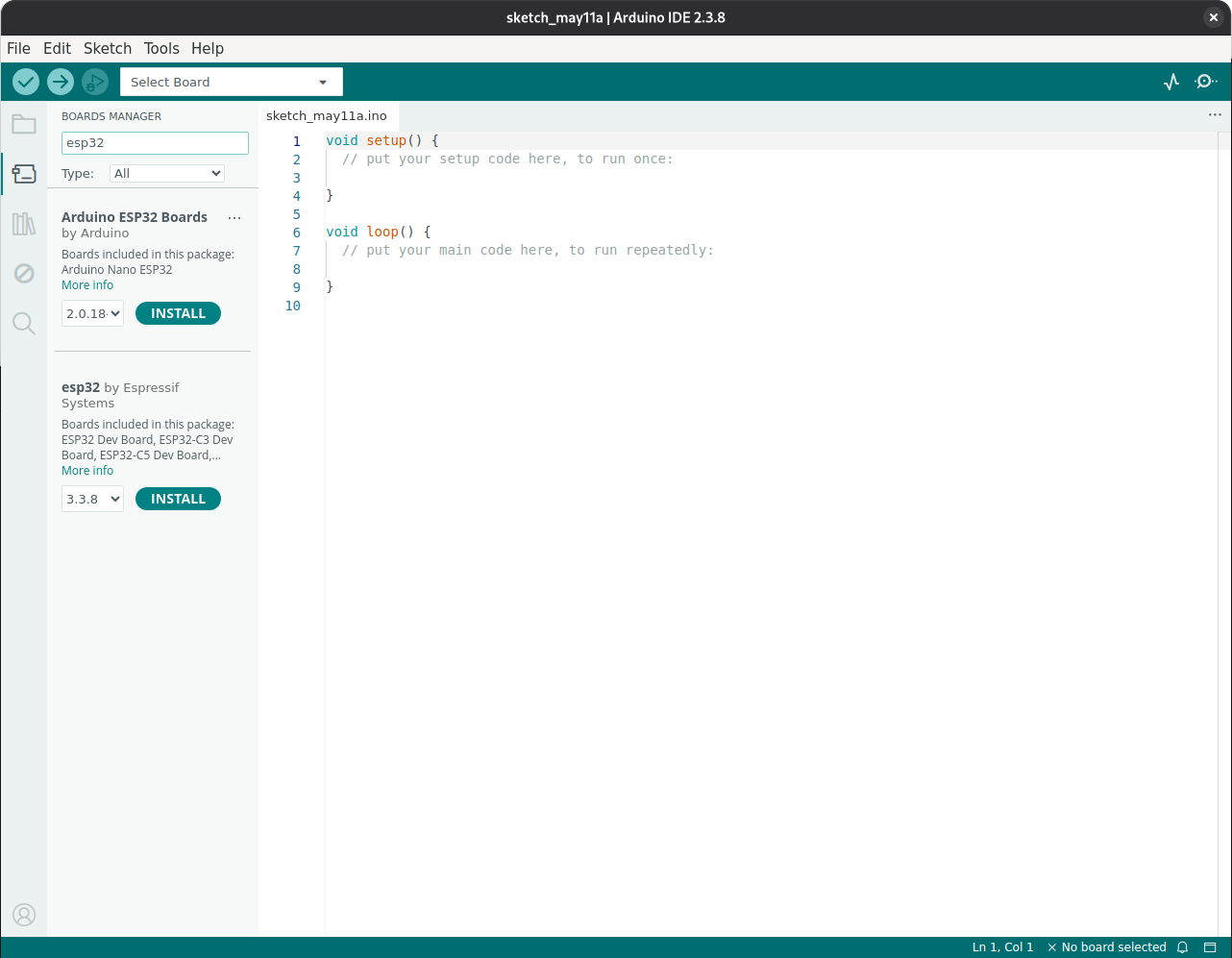Click the 'esp32' Espressif package title
This screenshot has width=1232, height=958.
click(x=81, y=387)
